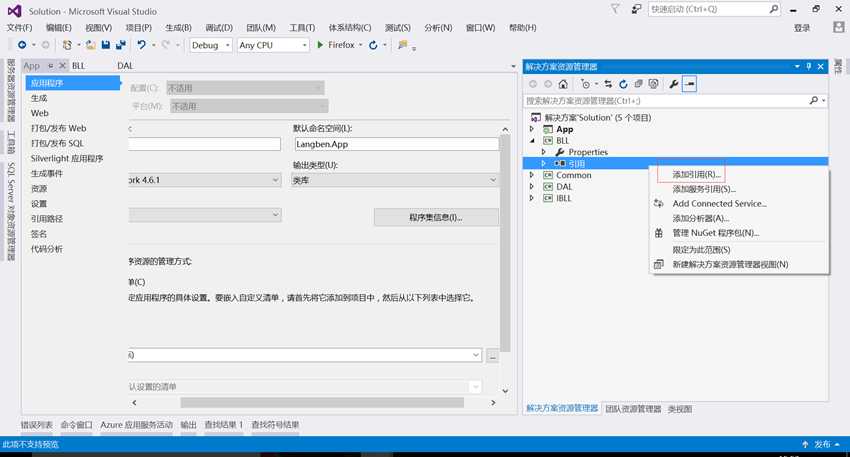Toggle Preview Selected Items icon

point(690,84)
